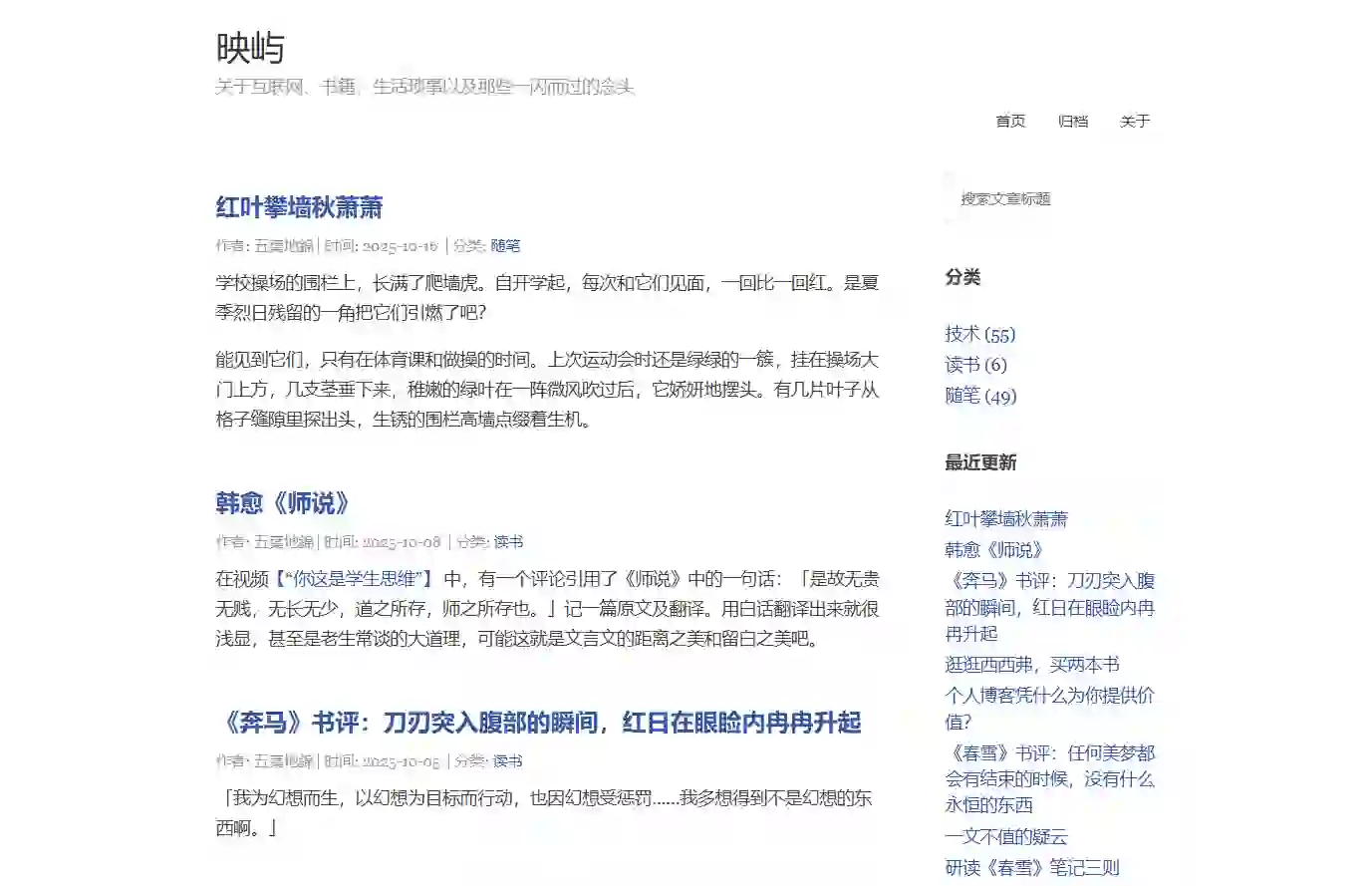Open 逛逛西西弗，买两本书 in recent updates

click(1032, 664)
